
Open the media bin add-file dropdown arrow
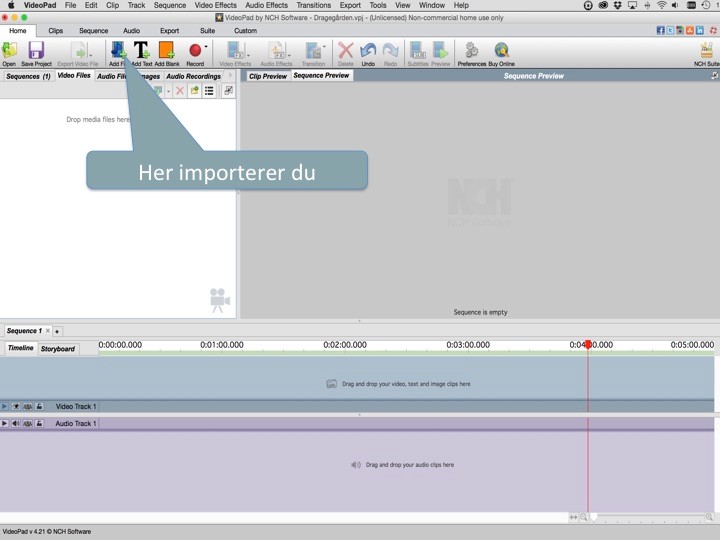(169, 91)
